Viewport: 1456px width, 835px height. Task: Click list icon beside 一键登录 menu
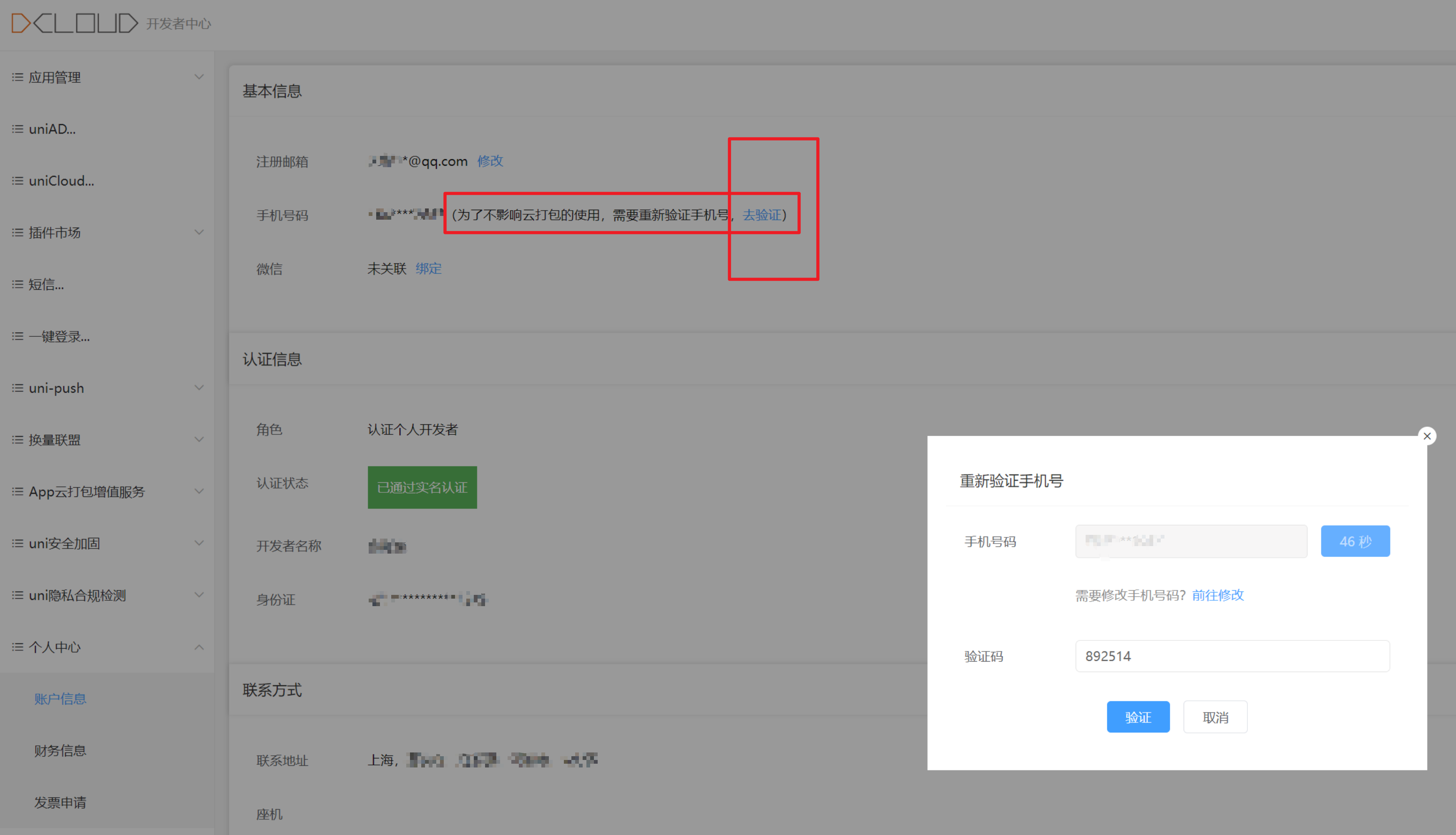tap(18, 336)
